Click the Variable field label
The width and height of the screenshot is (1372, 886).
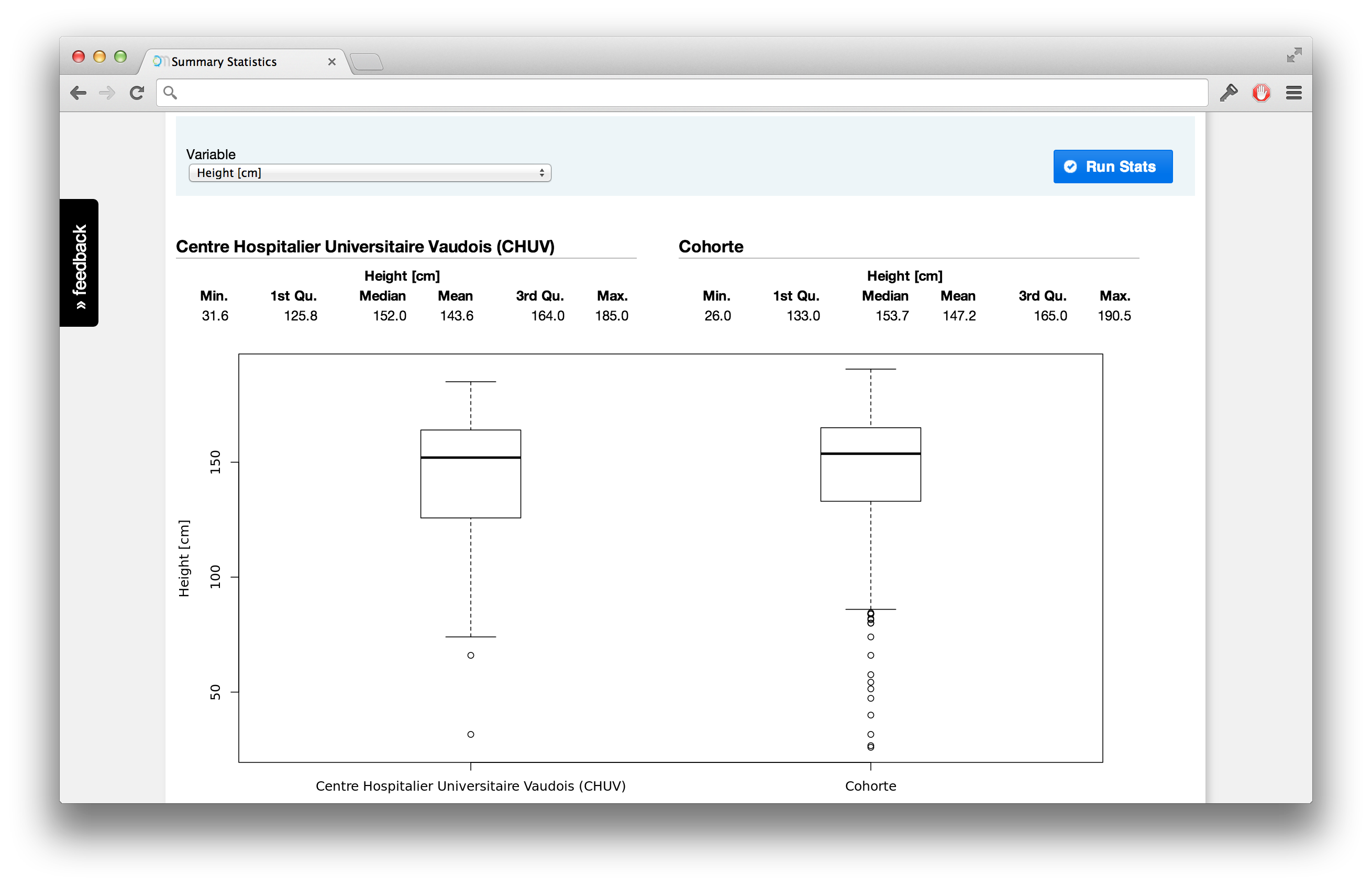(x=211, y=154)
